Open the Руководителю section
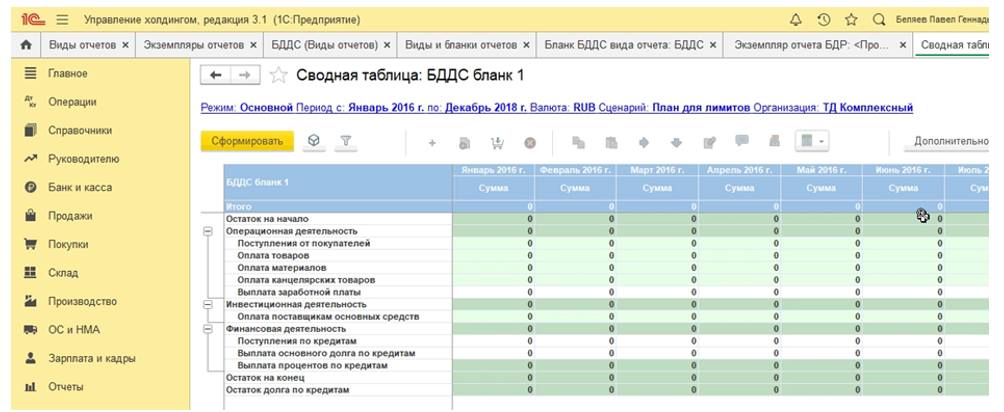This screenshot has width=1004, height=412. [83, 159]
